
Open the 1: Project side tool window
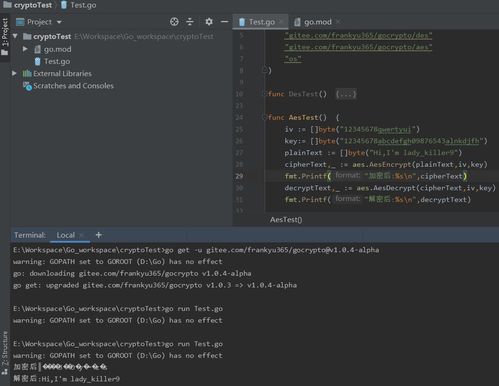tap(5, 37)
